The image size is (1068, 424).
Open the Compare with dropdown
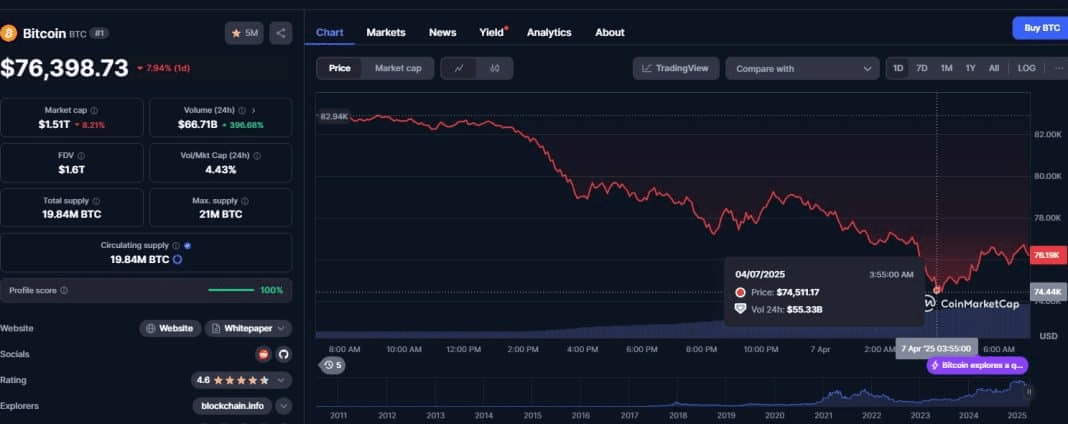[802, 69]
